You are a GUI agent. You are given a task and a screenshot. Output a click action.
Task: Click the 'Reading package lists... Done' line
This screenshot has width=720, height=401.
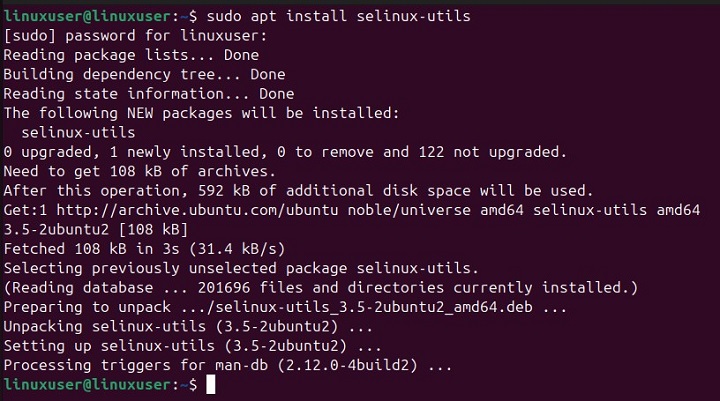[130, 55]
